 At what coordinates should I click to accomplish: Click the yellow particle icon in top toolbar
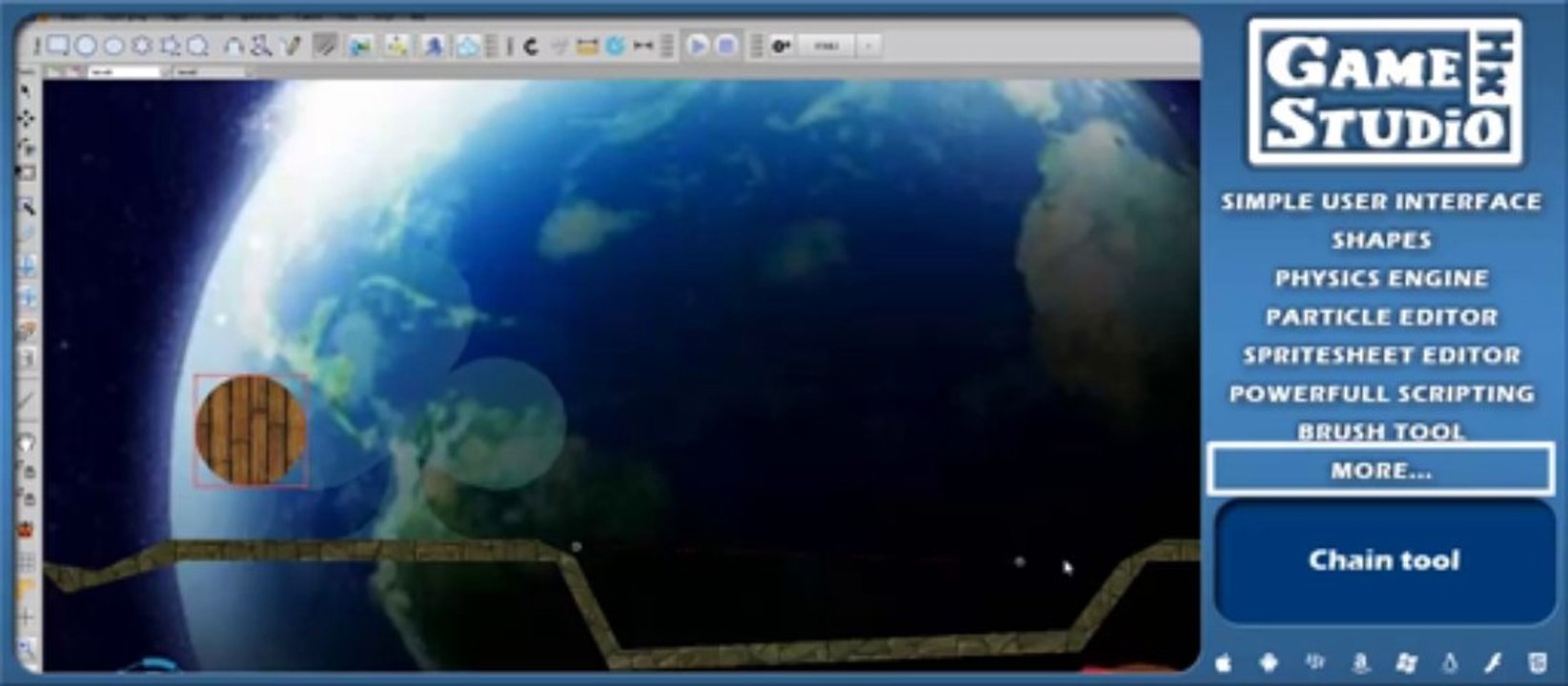tap(397, 46)
